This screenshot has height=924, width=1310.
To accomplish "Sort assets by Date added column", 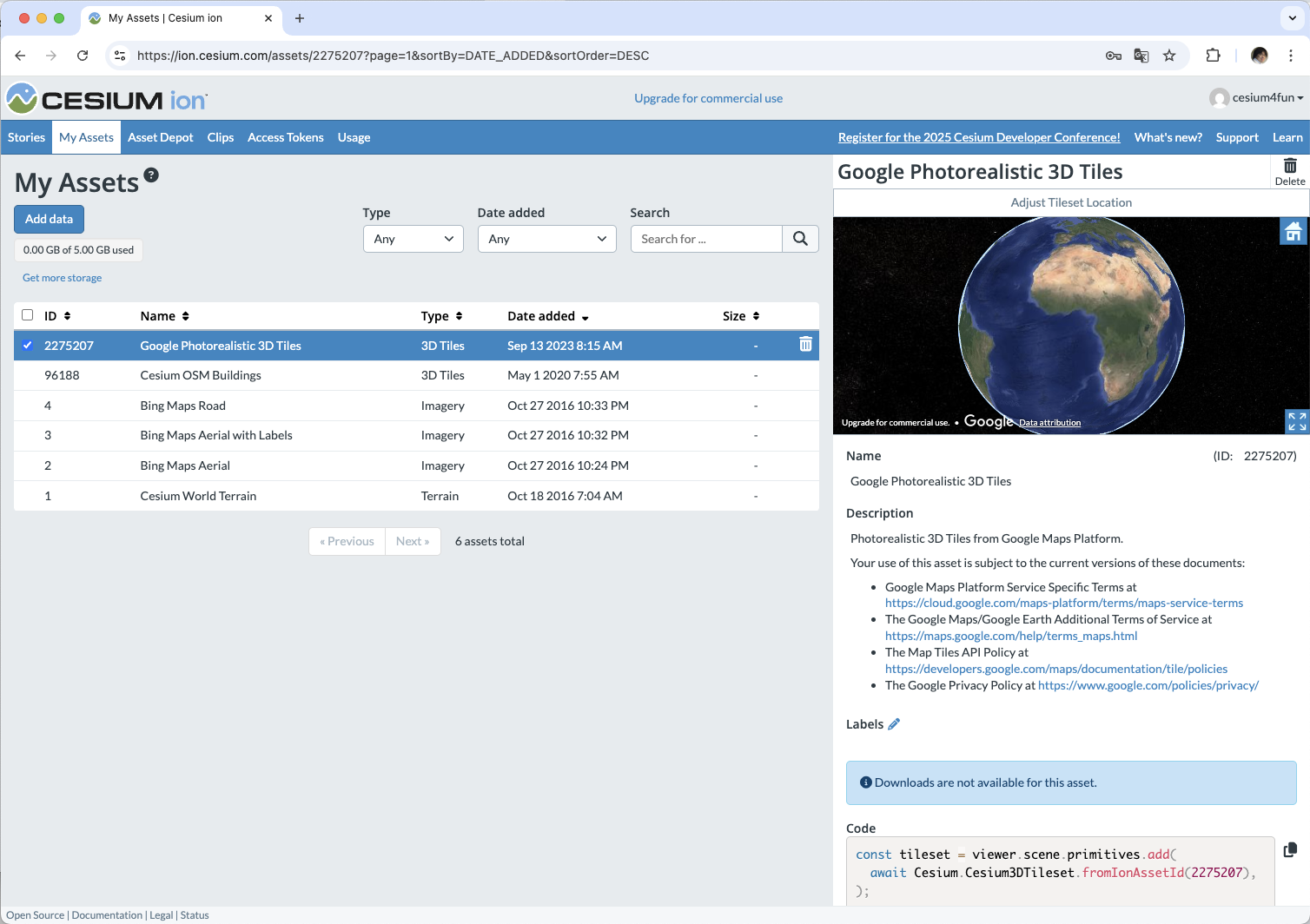I will coord(548,316).
